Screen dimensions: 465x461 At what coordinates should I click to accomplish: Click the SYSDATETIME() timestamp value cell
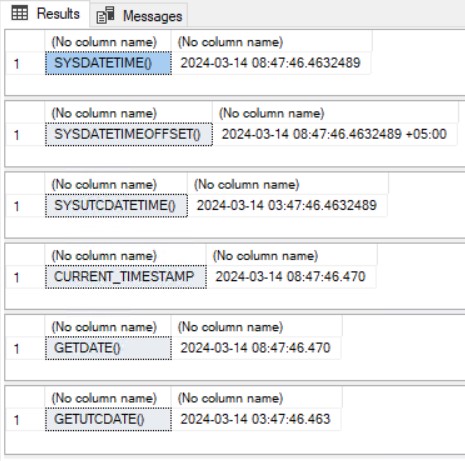pyautogui.click(x=271, y=63)
